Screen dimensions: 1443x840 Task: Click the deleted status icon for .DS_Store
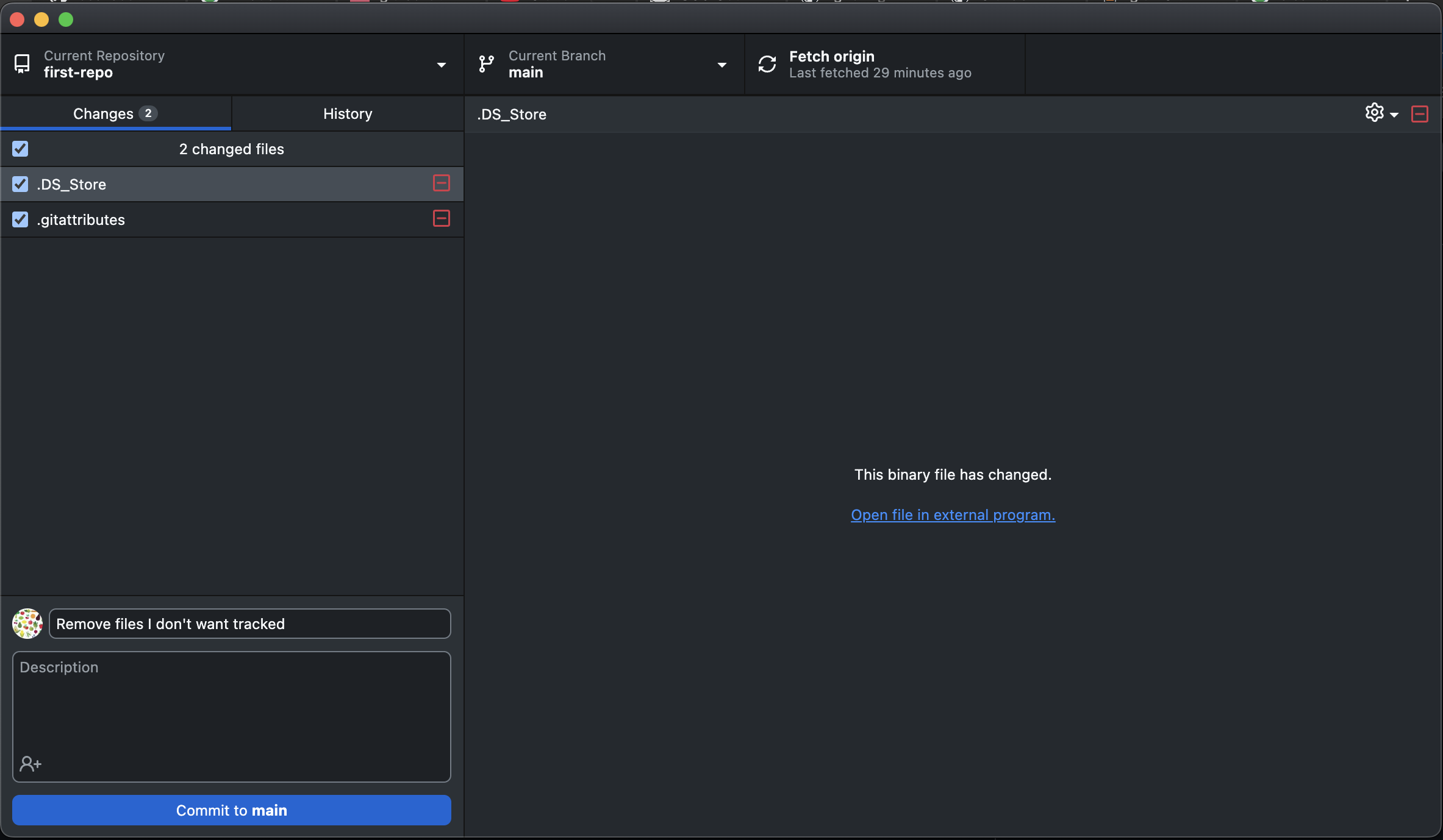[442, 183]
